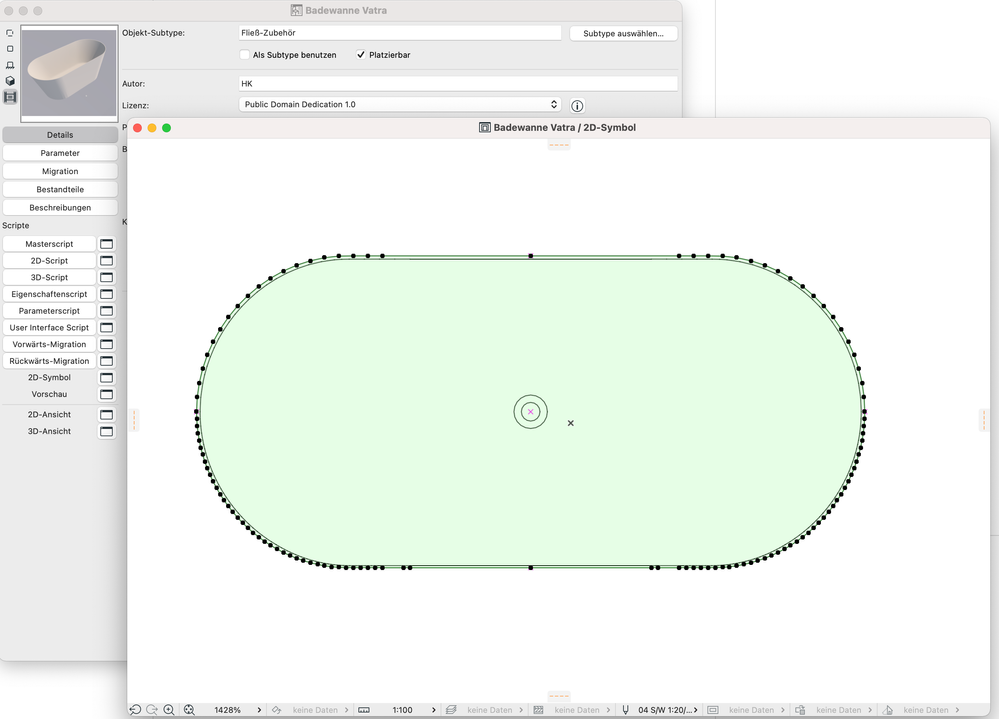Expand the 1428% zoom level menu
Screen dimensions: 999x719
click(259, 710)
